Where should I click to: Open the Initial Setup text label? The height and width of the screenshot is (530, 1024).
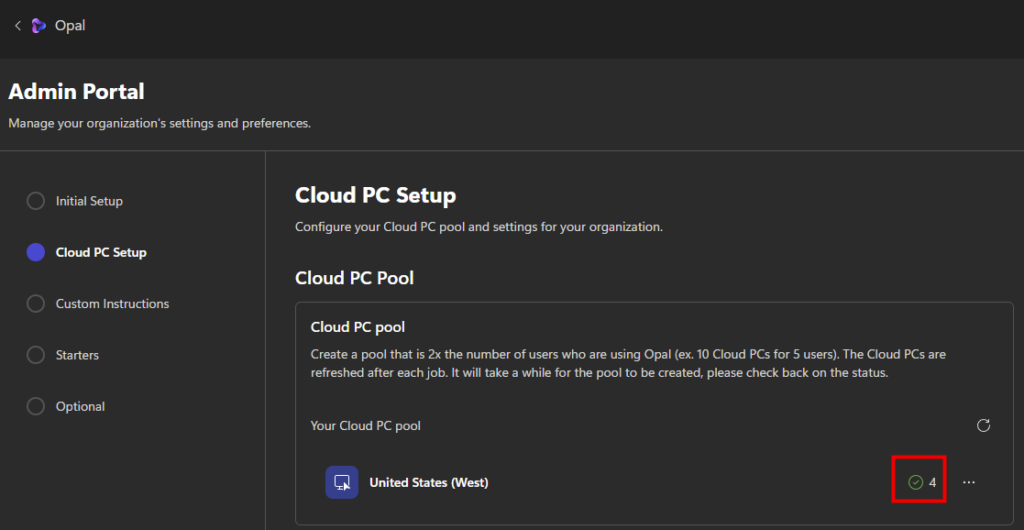(89, 201)
